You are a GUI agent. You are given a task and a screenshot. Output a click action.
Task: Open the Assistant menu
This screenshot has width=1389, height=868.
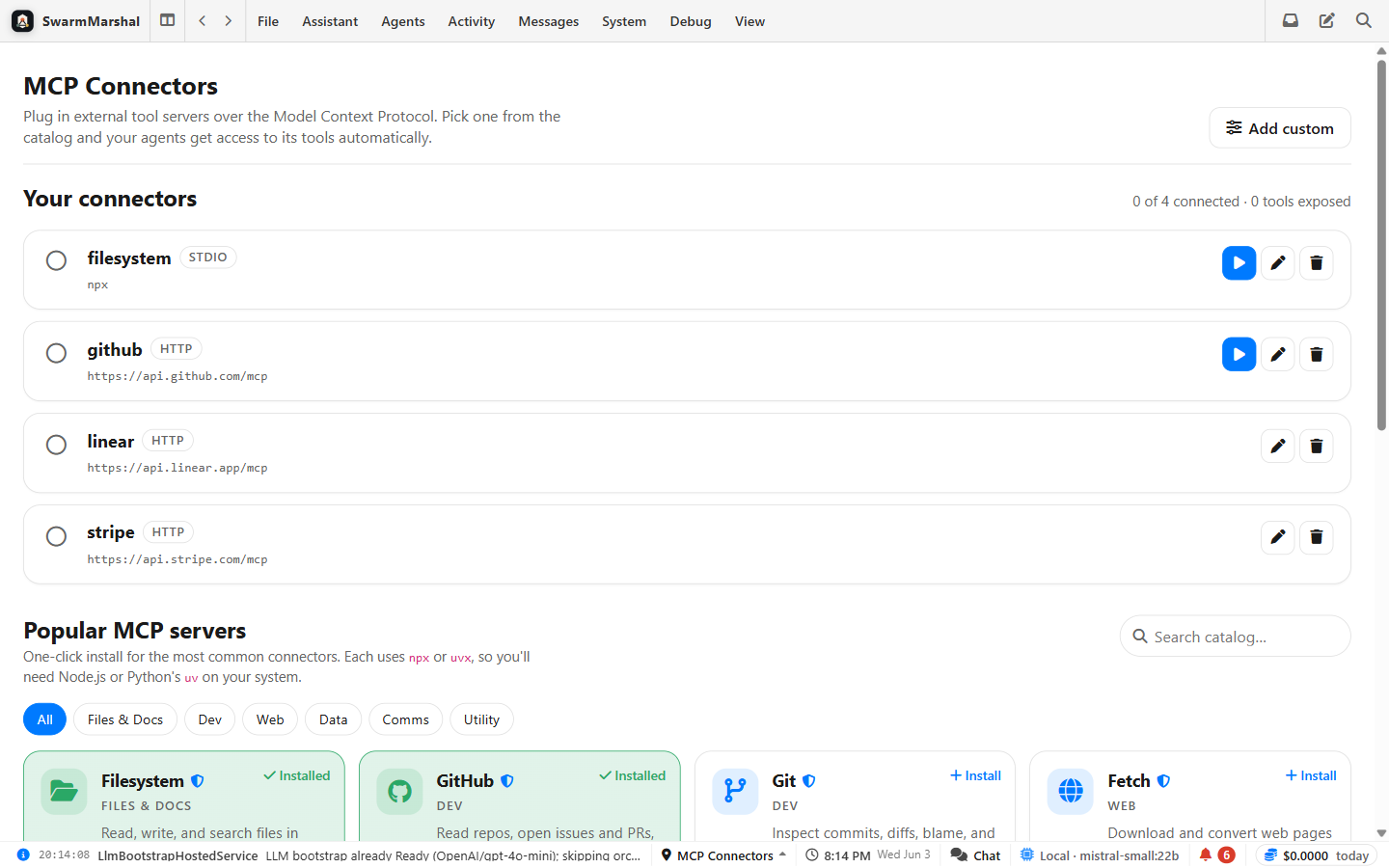pyautogui.click(x=330, y=21)
